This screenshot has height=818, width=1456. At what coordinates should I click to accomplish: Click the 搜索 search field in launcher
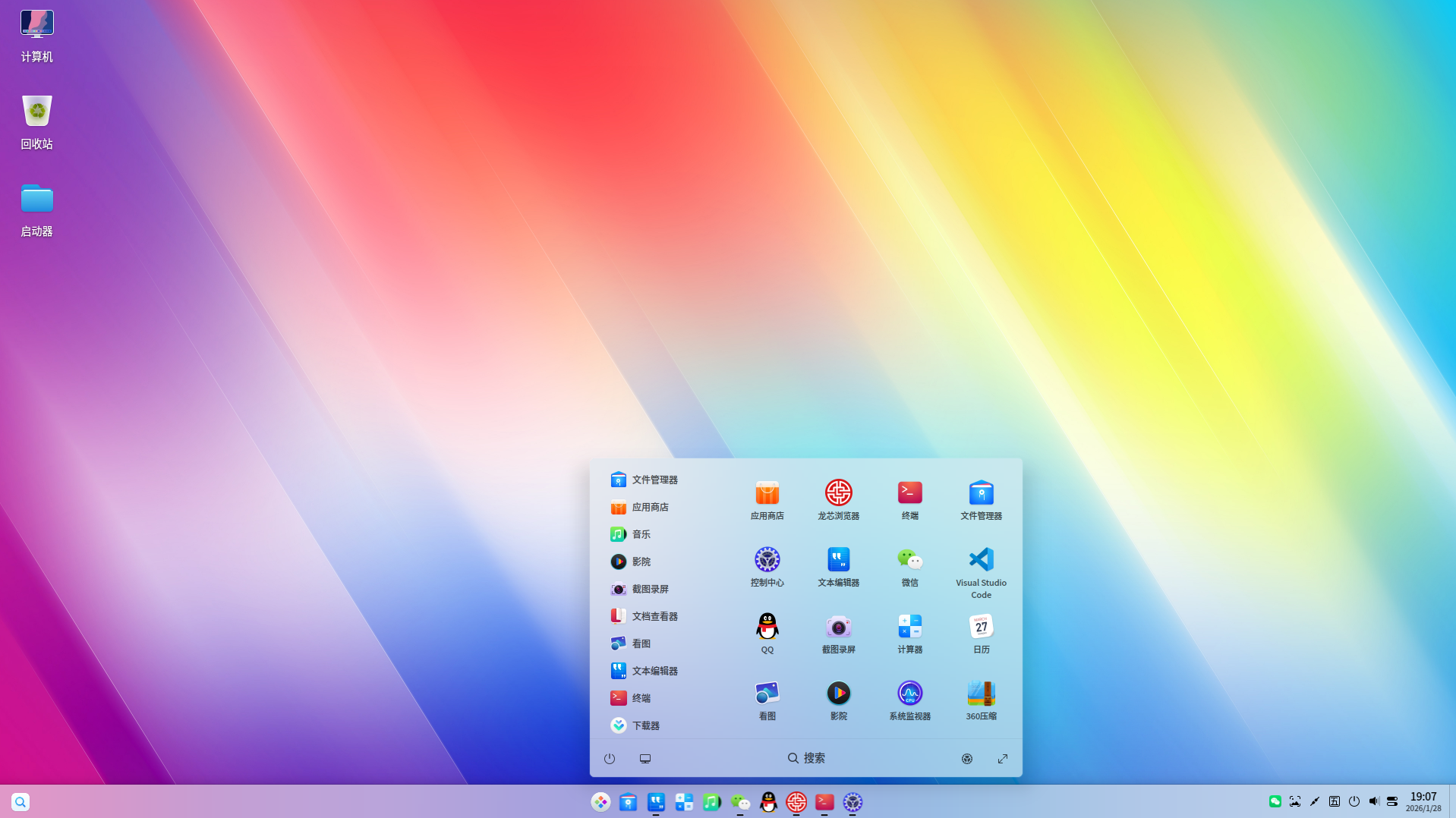tap(806, 758)
